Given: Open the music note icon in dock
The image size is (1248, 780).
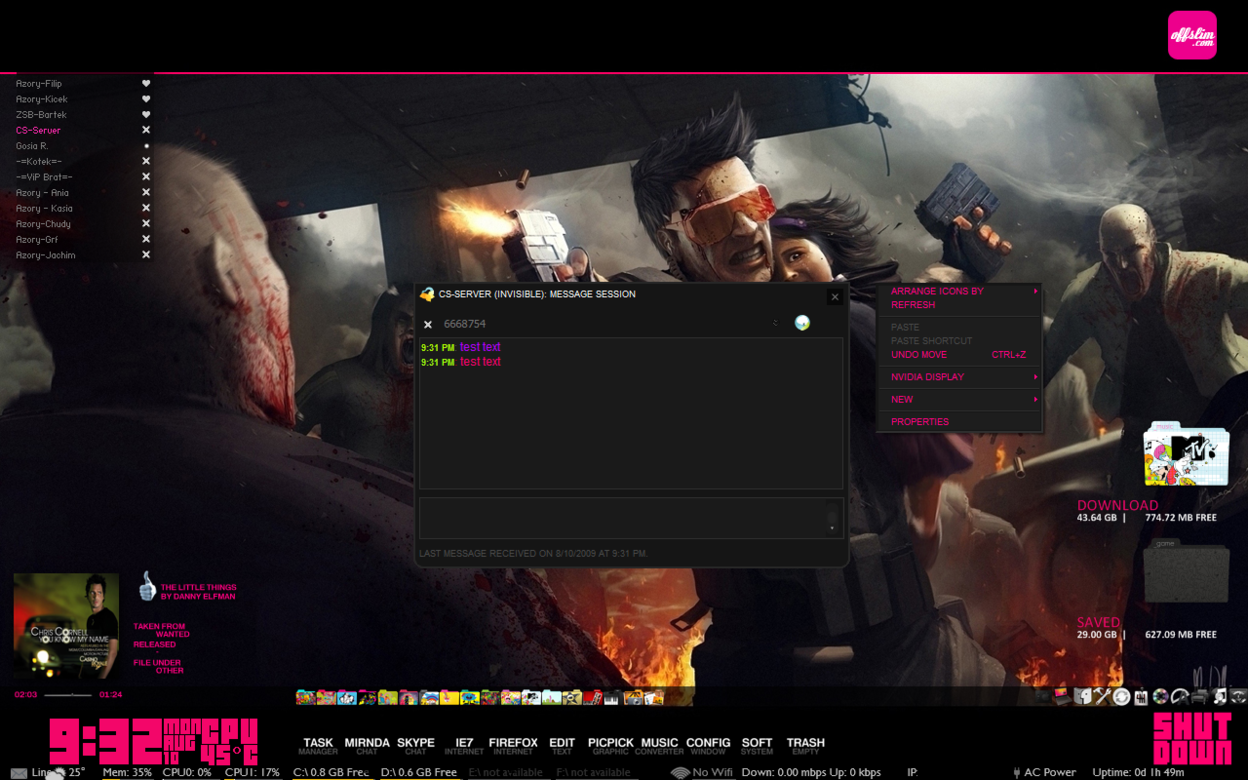Looking at the screenshot, I should coord(1219,697).
